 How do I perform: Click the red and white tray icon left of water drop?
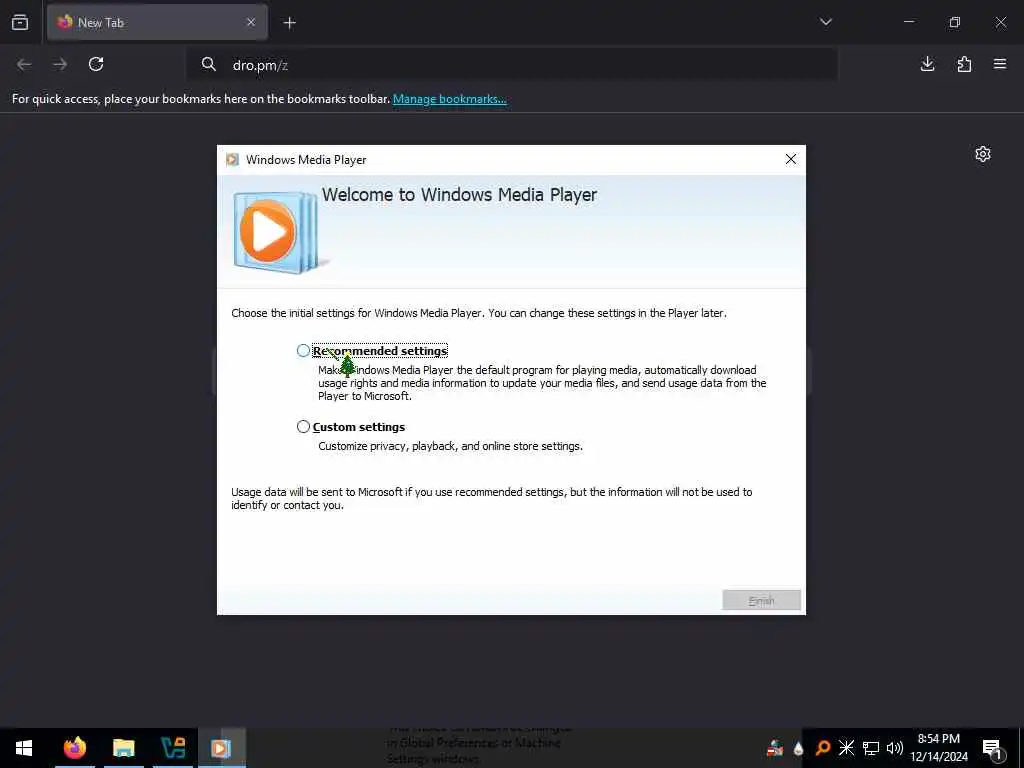point(775,748)
